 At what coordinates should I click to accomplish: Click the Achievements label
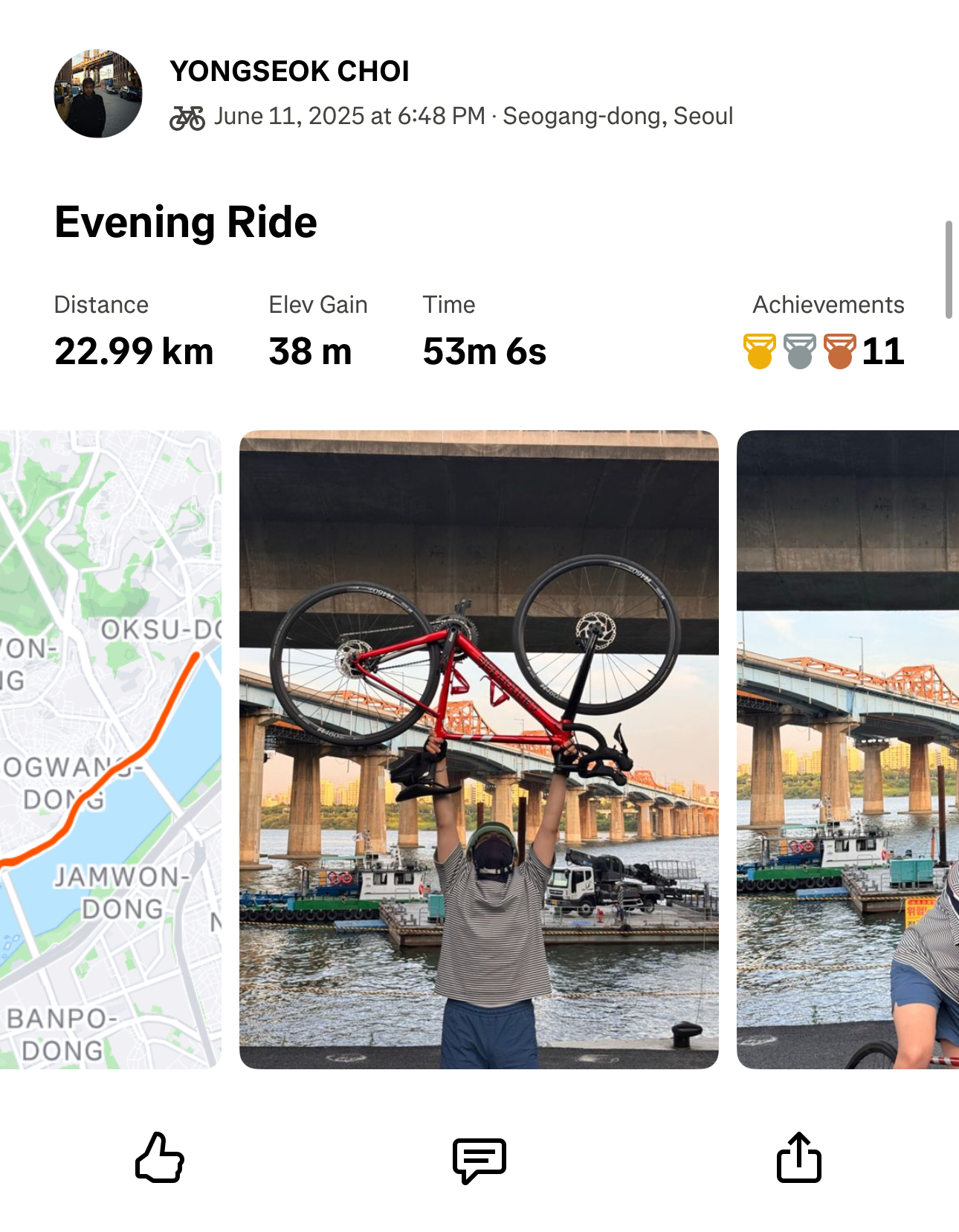[828, 305]
